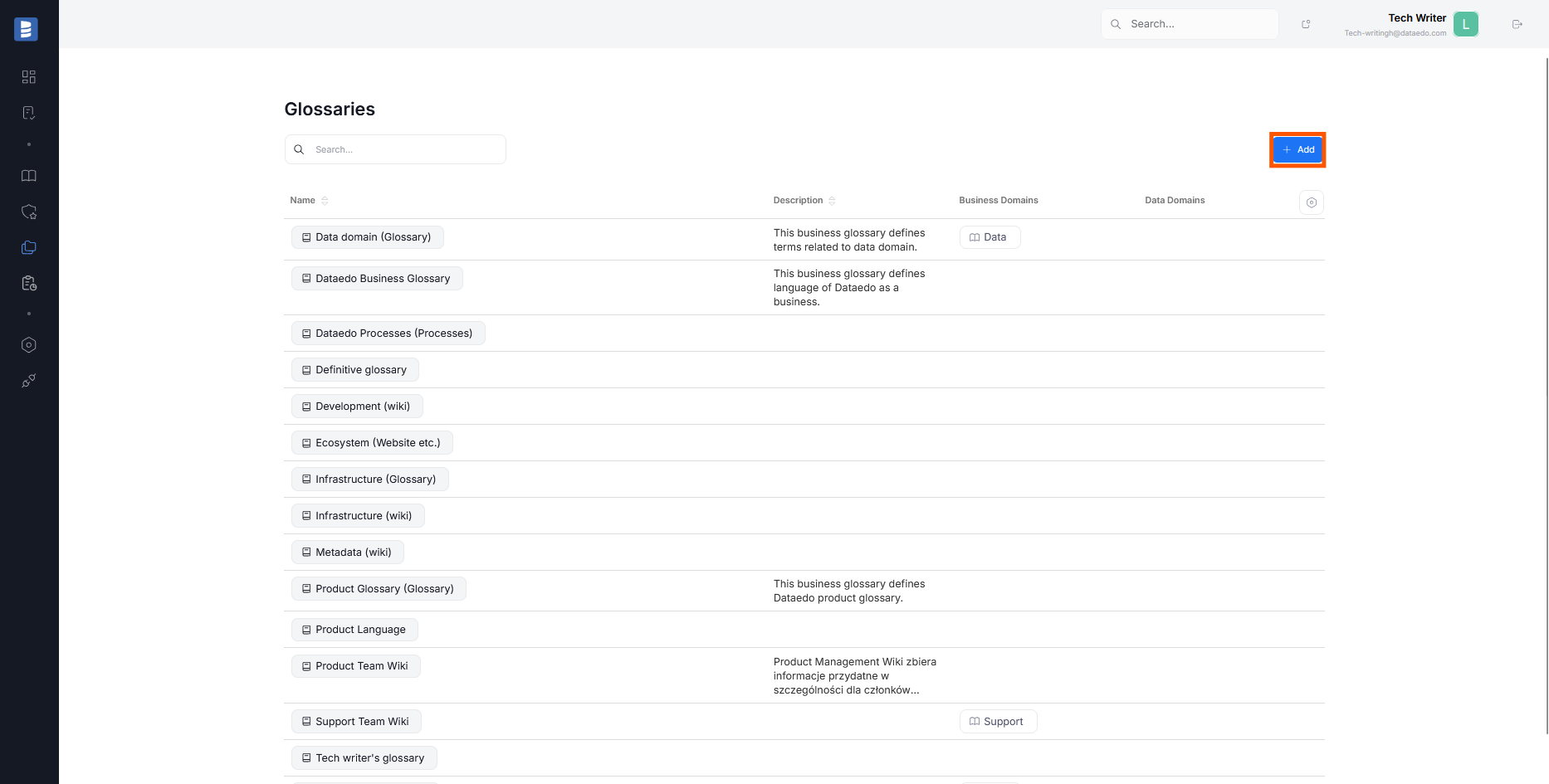Open the user profile avatar L
Screen dimensions: 1549x784
pos(1465,24)
